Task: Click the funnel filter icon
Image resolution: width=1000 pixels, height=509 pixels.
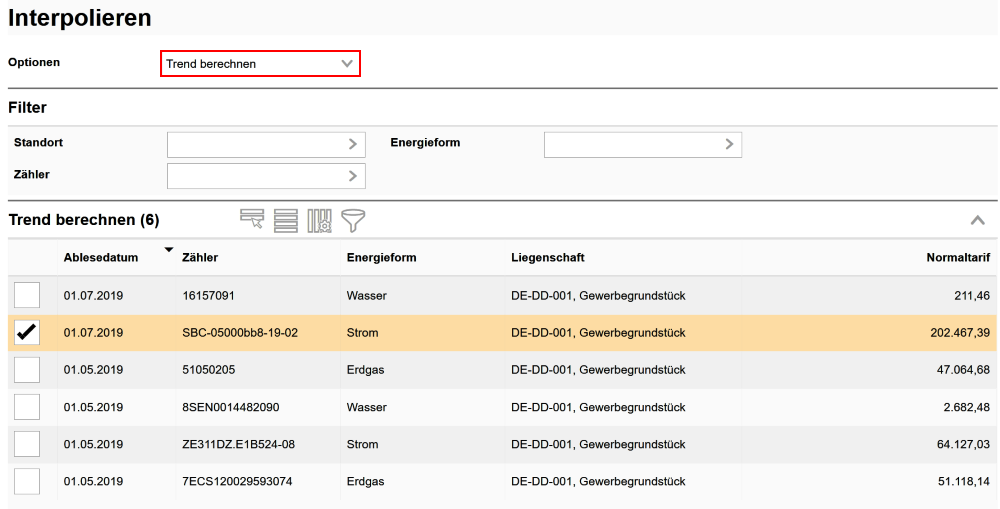Action: pyautogui.click(x=353, y=220)
